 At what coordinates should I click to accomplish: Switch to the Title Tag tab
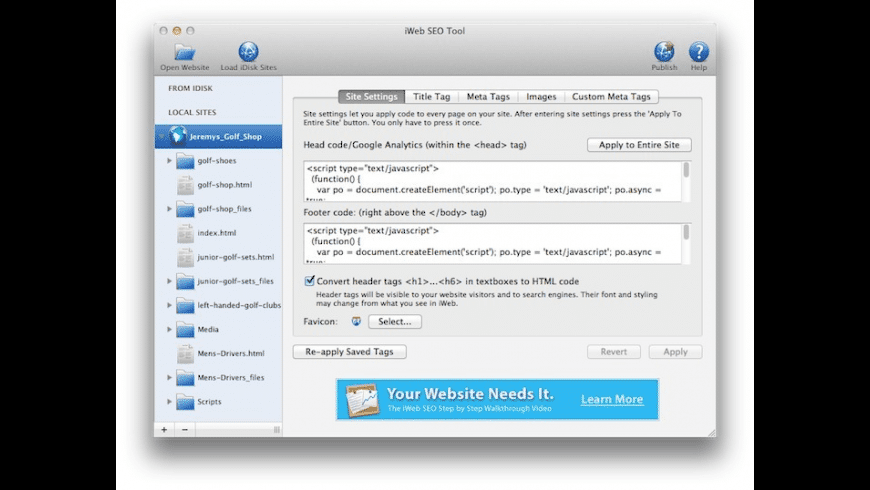tap(432, 97)
